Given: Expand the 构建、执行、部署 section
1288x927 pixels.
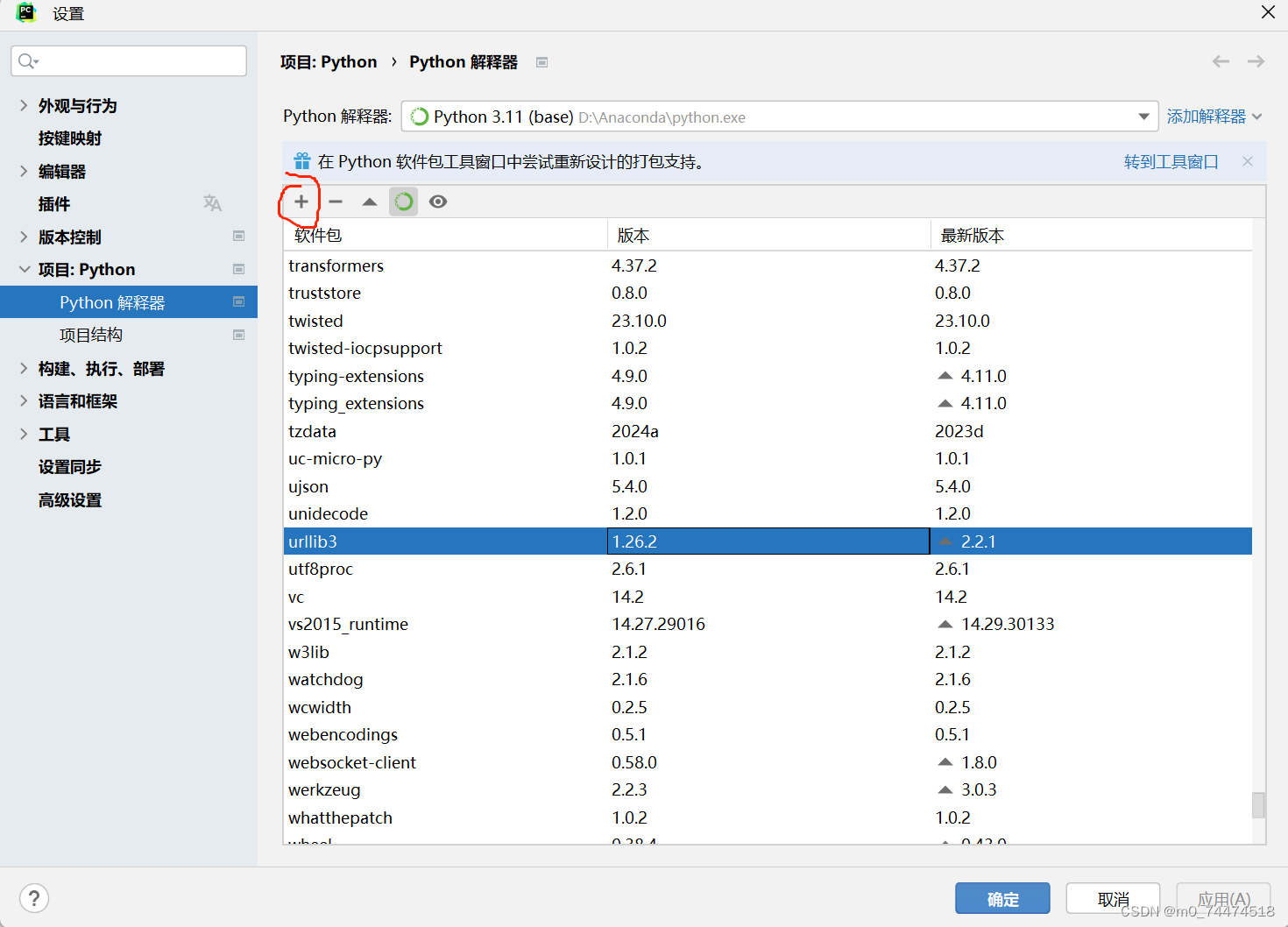Looking at the screenshot, I should click(24, 368).
